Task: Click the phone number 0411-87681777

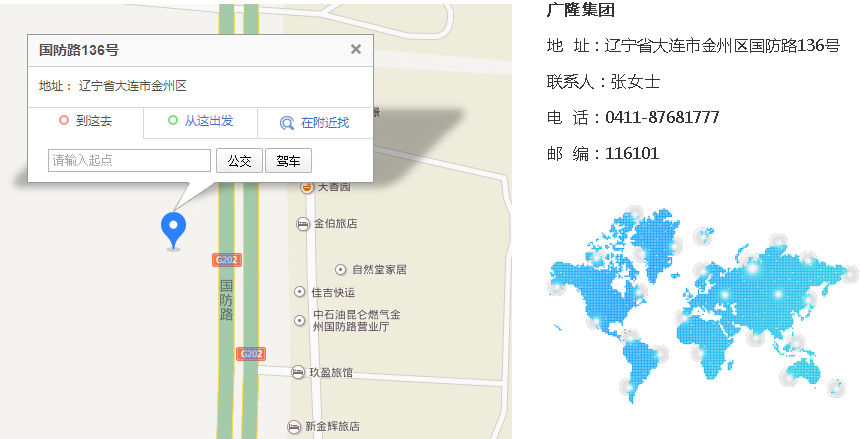Action: [x=662, y=117]
